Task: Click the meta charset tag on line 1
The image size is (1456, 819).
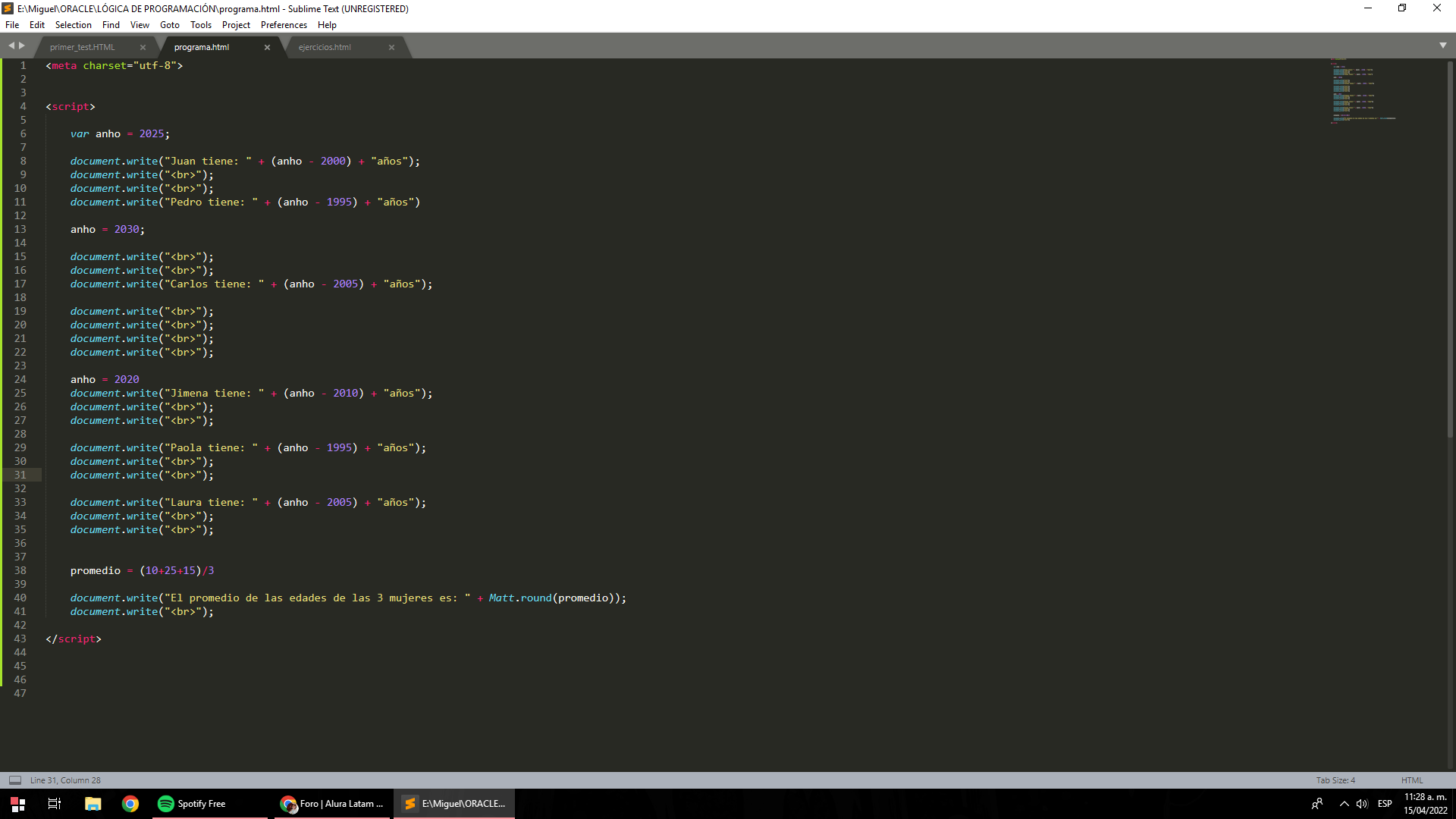Action: [115, 65]
